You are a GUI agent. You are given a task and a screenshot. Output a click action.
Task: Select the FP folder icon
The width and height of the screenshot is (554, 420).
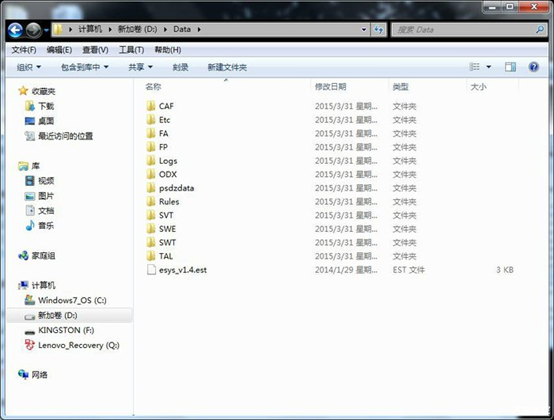[151, 147]
